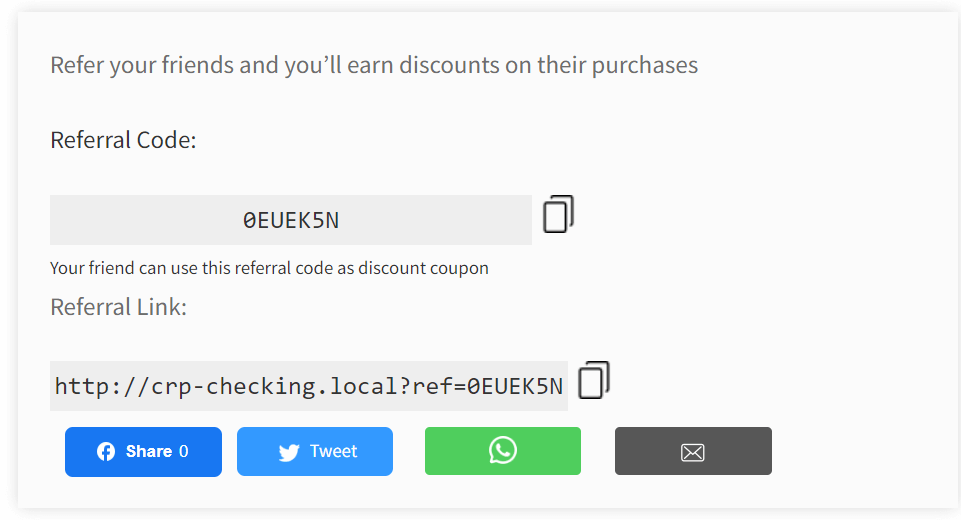961x520 pixels.
Task: Click the Facebook Share text label
Action: pyautogui.click(x=149, y=451)
